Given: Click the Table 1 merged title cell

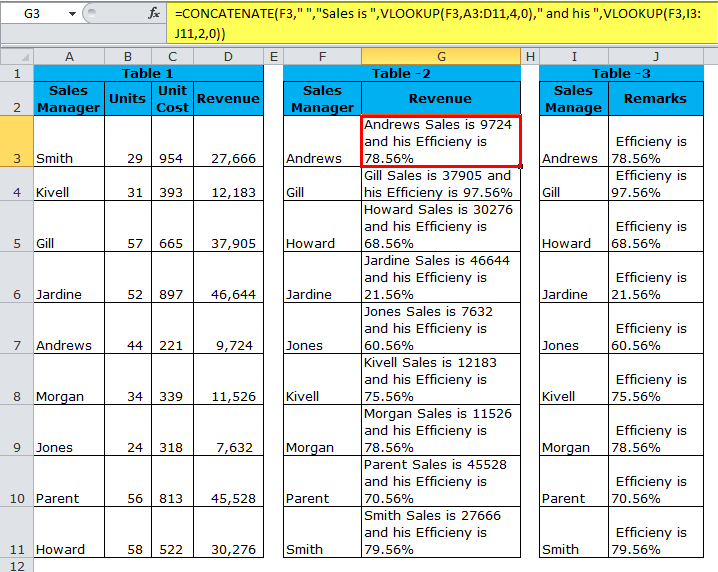Looking at the screenshot, I should coord(148,73).
